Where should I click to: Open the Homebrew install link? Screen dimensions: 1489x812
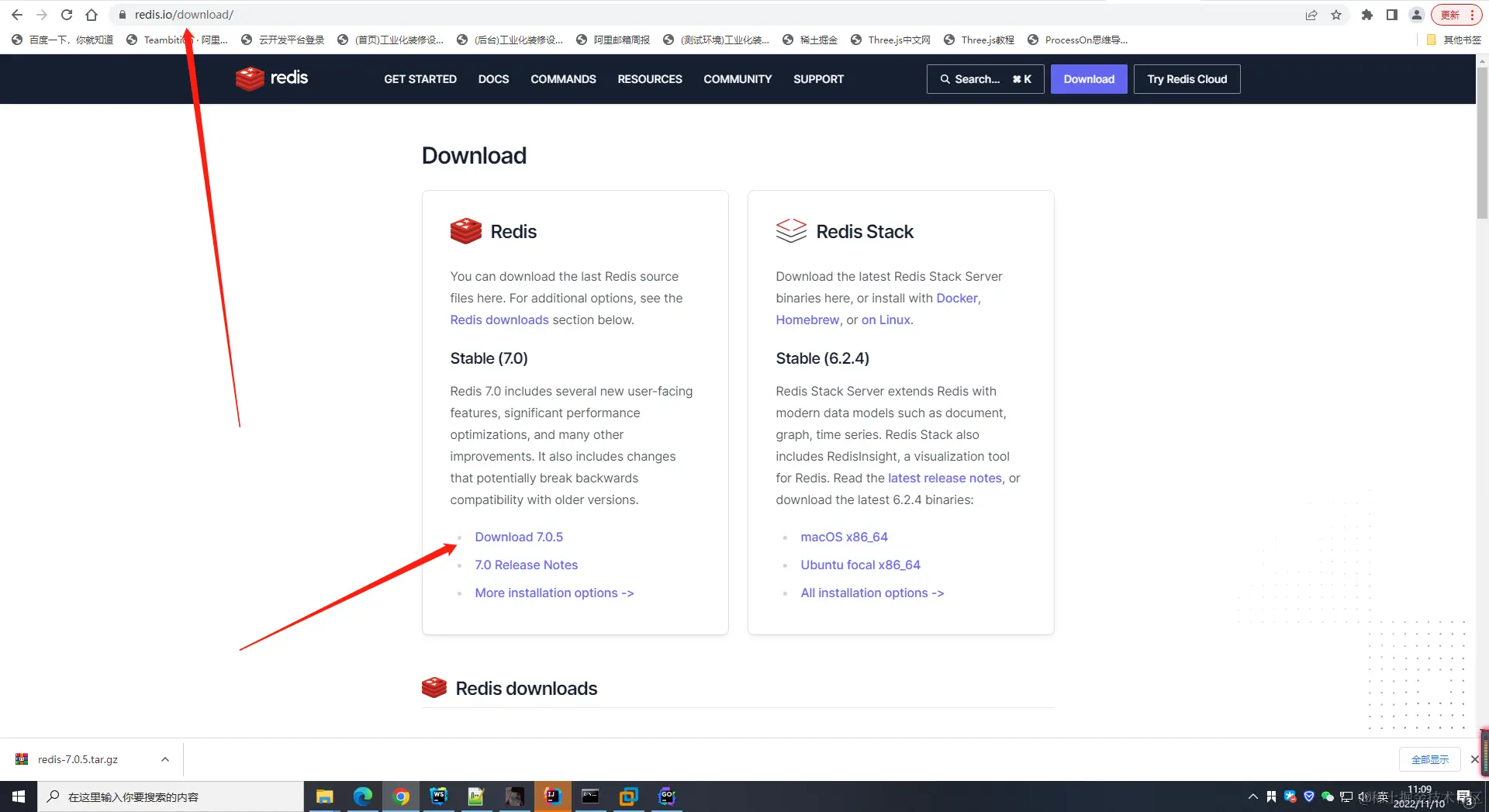[x=807, y=320]
